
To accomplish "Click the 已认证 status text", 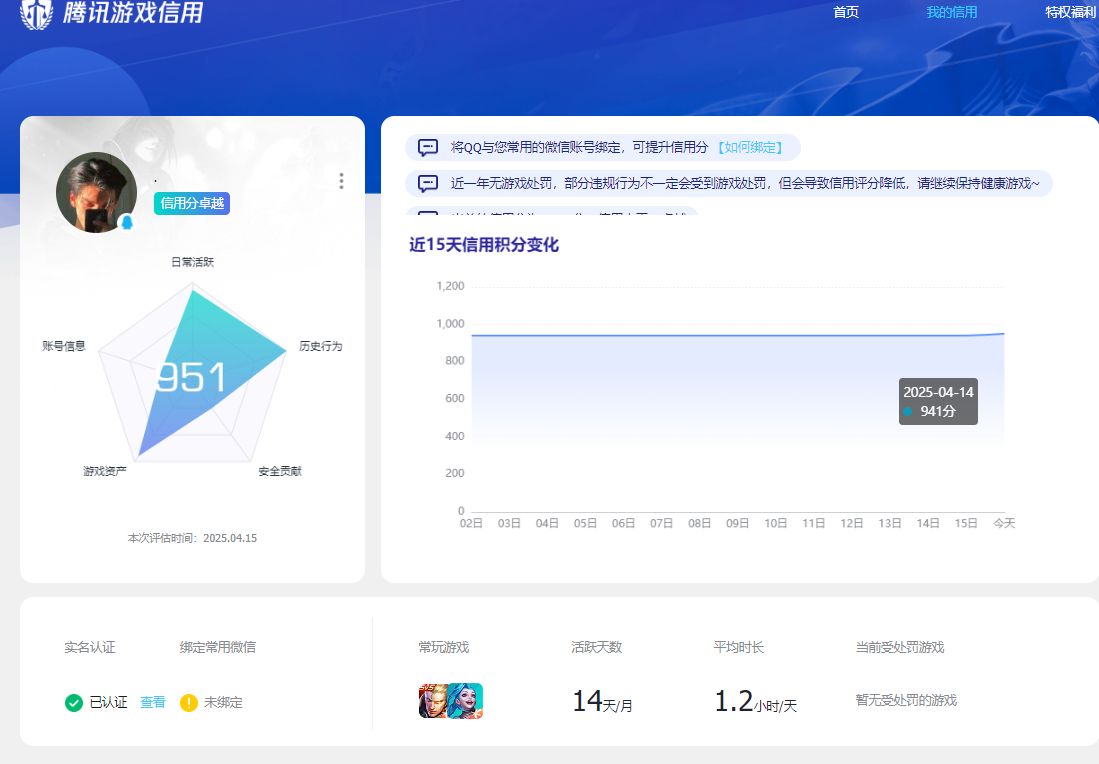I will (x=109, y=702).
